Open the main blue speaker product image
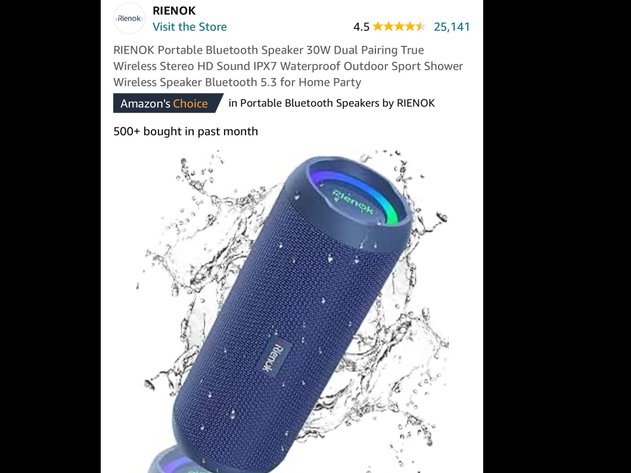 [x=292, y=310]
